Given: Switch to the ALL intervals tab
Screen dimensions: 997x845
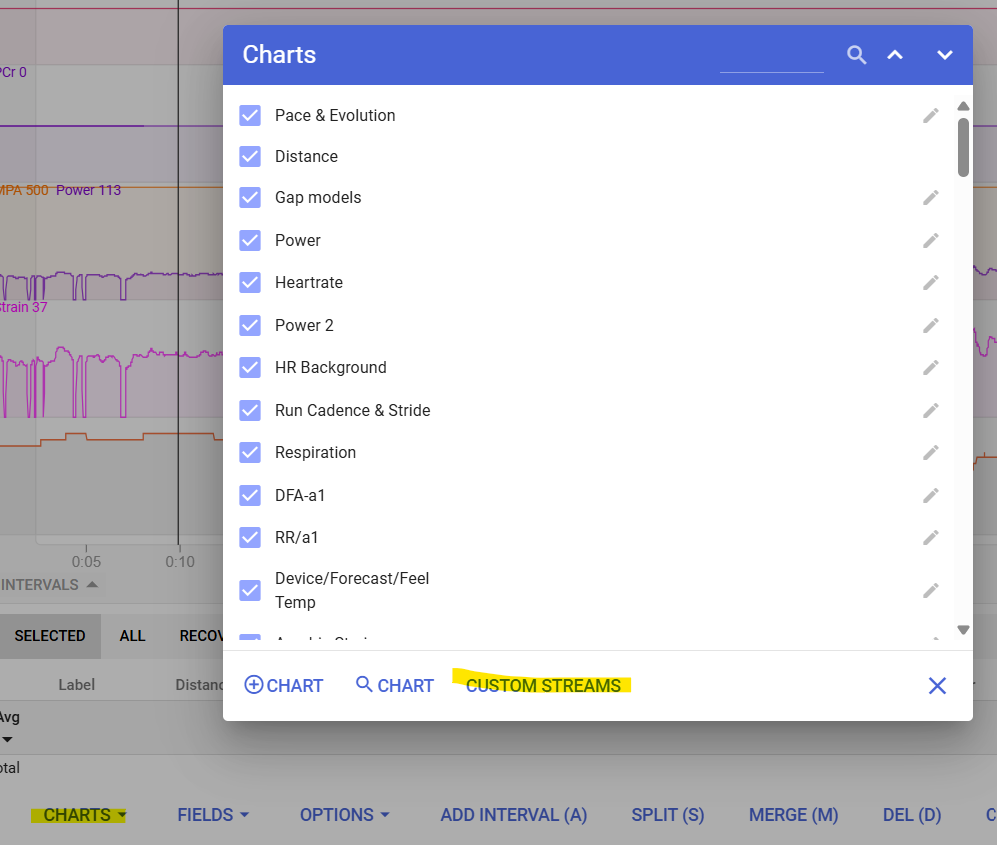Looking at the screenshot, I should [132, 636].
